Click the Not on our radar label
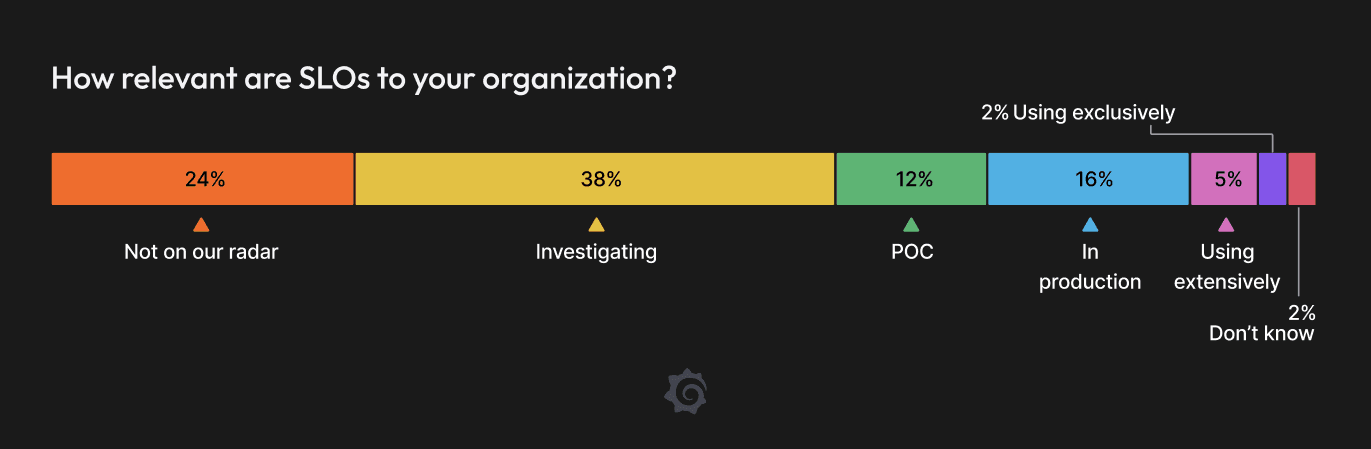The image size is (1371, 449). point(201,252)
